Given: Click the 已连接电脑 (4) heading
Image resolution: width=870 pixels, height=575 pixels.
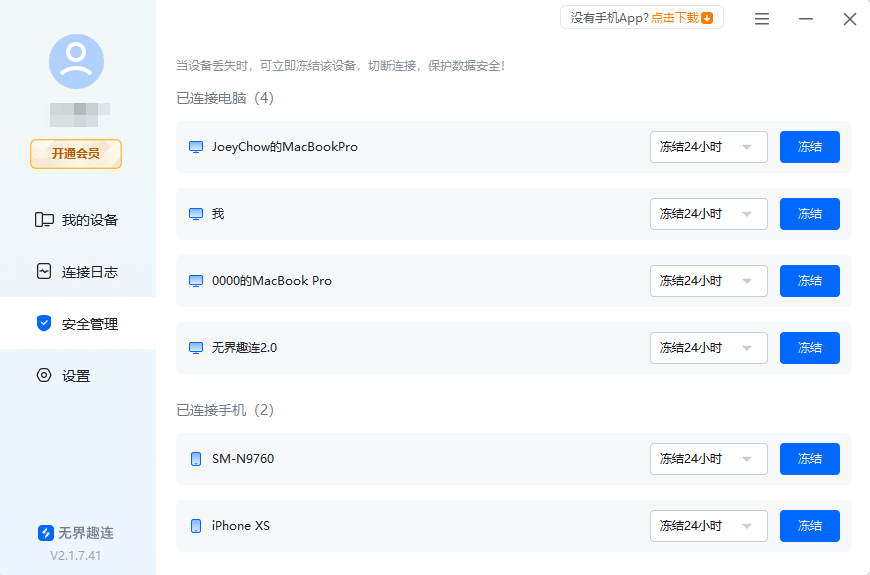Looking at the screenshot, I should pyautogui.click(x=225, y=98).
